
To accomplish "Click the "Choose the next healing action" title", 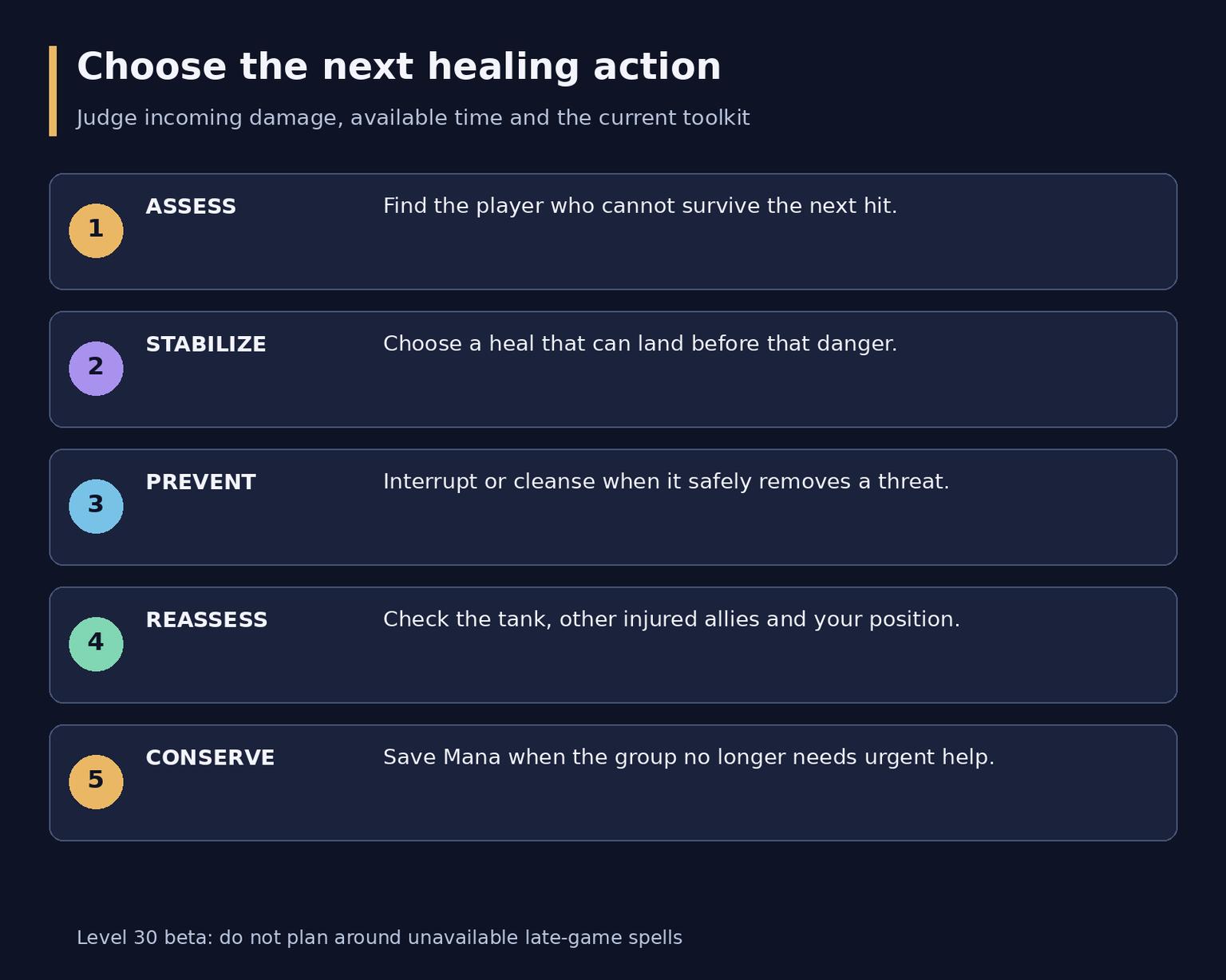I will [x=399, y=67].
